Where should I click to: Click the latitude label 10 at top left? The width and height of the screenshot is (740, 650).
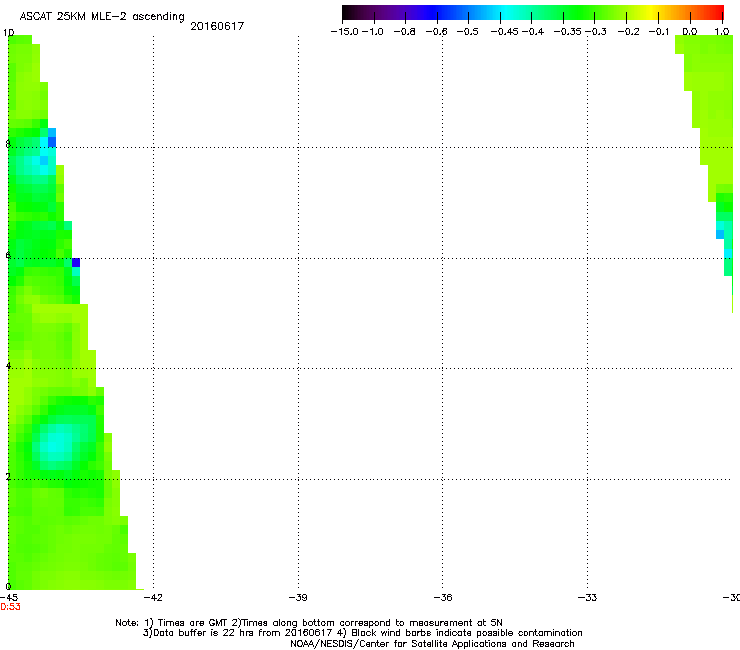pos(8,33)
